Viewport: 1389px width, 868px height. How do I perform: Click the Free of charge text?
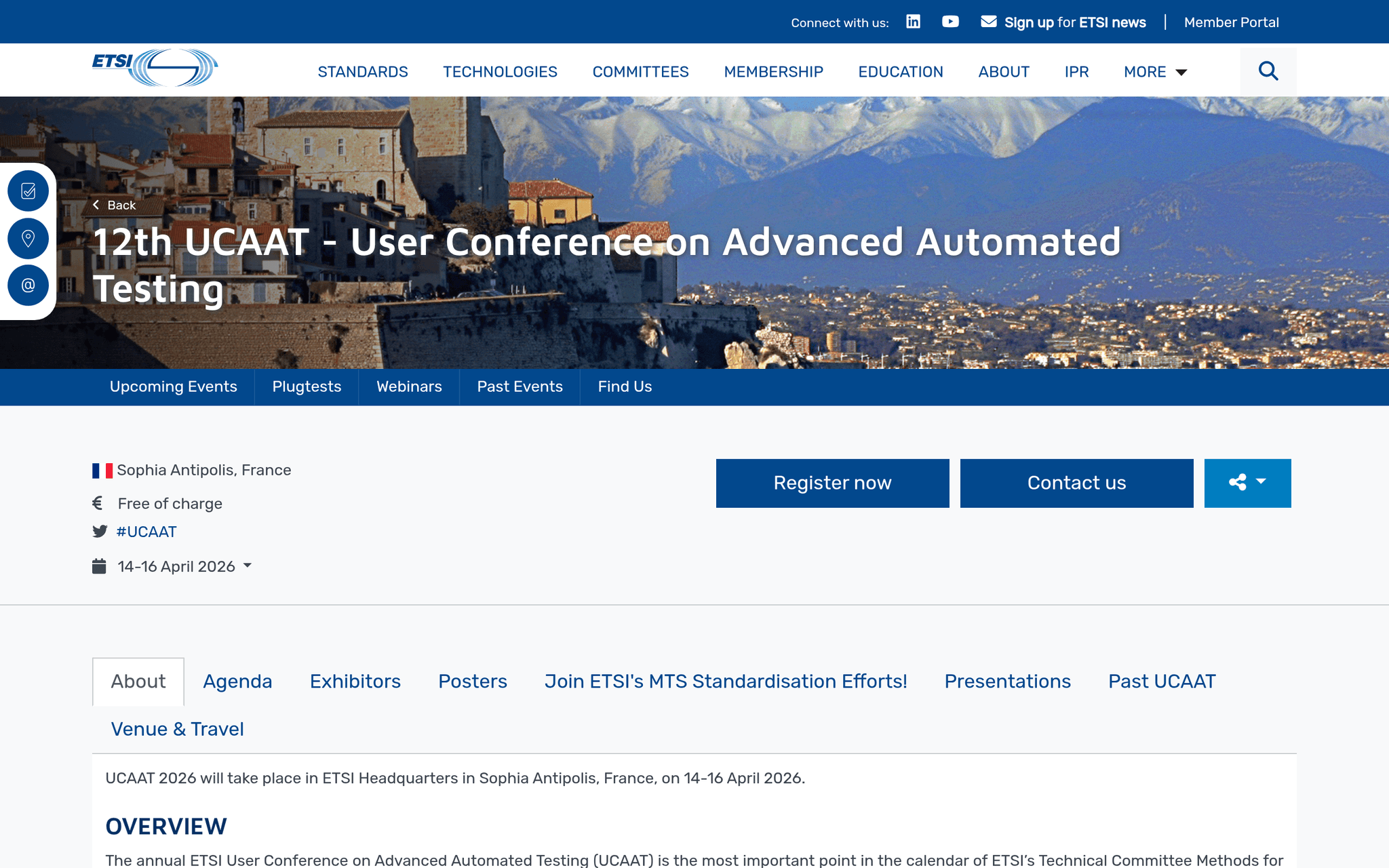click(170, 503)
